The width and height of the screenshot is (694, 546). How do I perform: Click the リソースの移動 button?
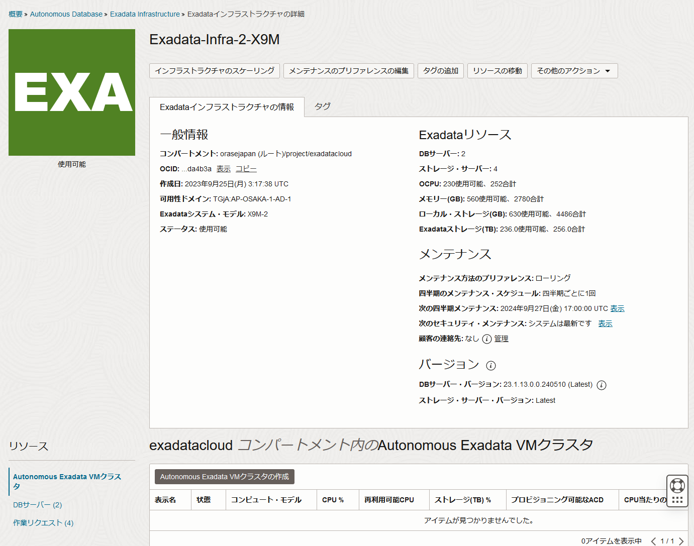click(497, 71)
